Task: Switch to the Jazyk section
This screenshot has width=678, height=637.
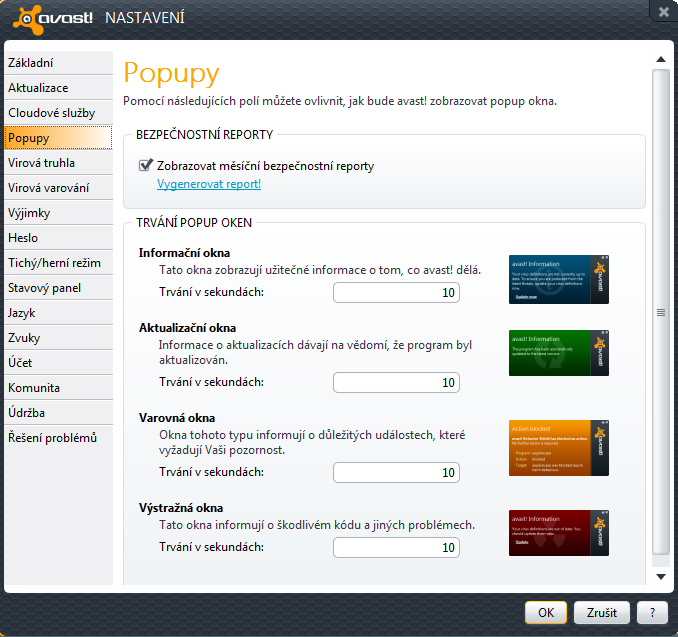Action: 58,313
